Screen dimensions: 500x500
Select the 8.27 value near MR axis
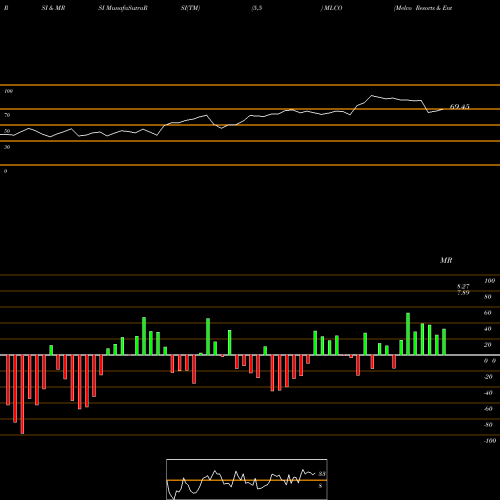(463, 286)
